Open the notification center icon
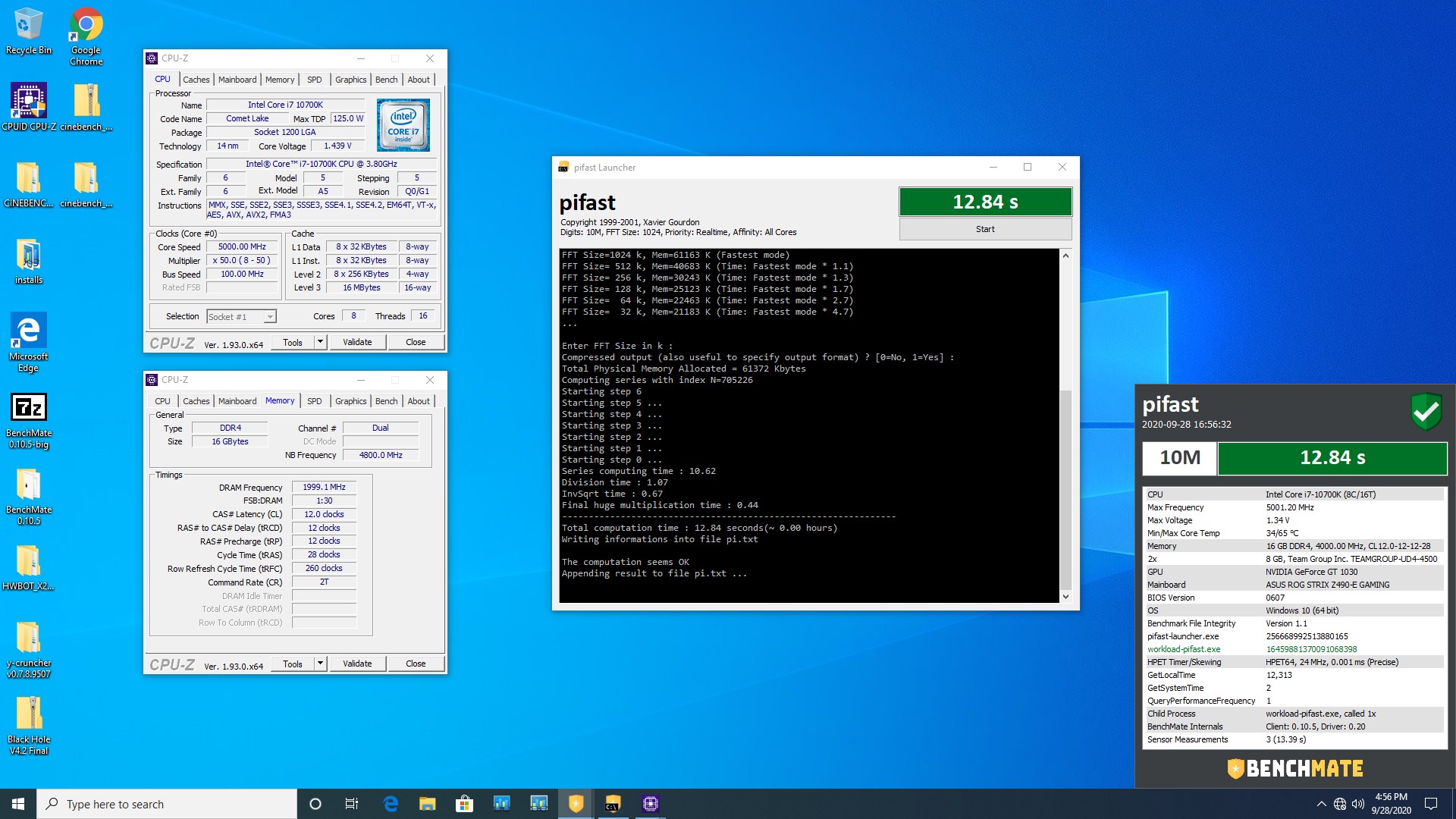 point(1431,804)
